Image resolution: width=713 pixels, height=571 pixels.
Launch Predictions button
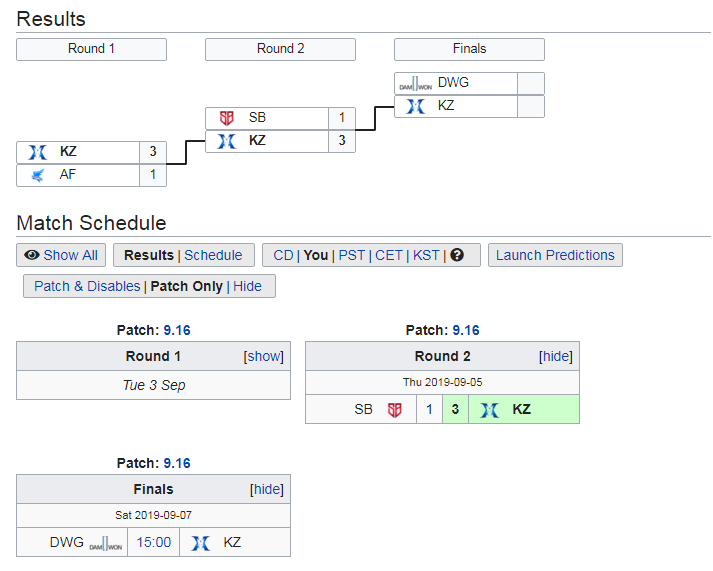[x=555, y=255]
